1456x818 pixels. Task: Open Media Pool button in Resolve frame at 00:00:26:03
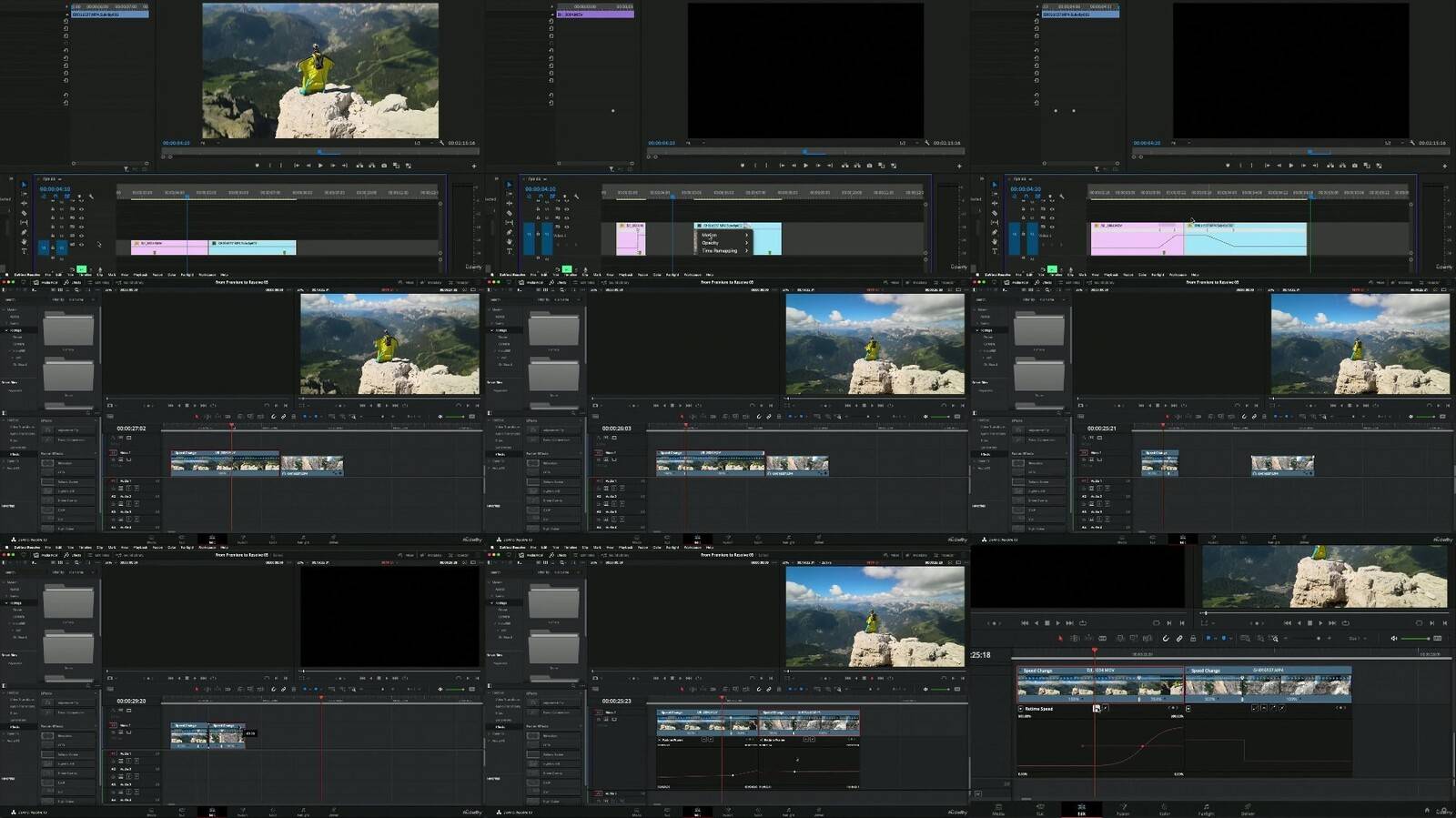coord(531,282)
